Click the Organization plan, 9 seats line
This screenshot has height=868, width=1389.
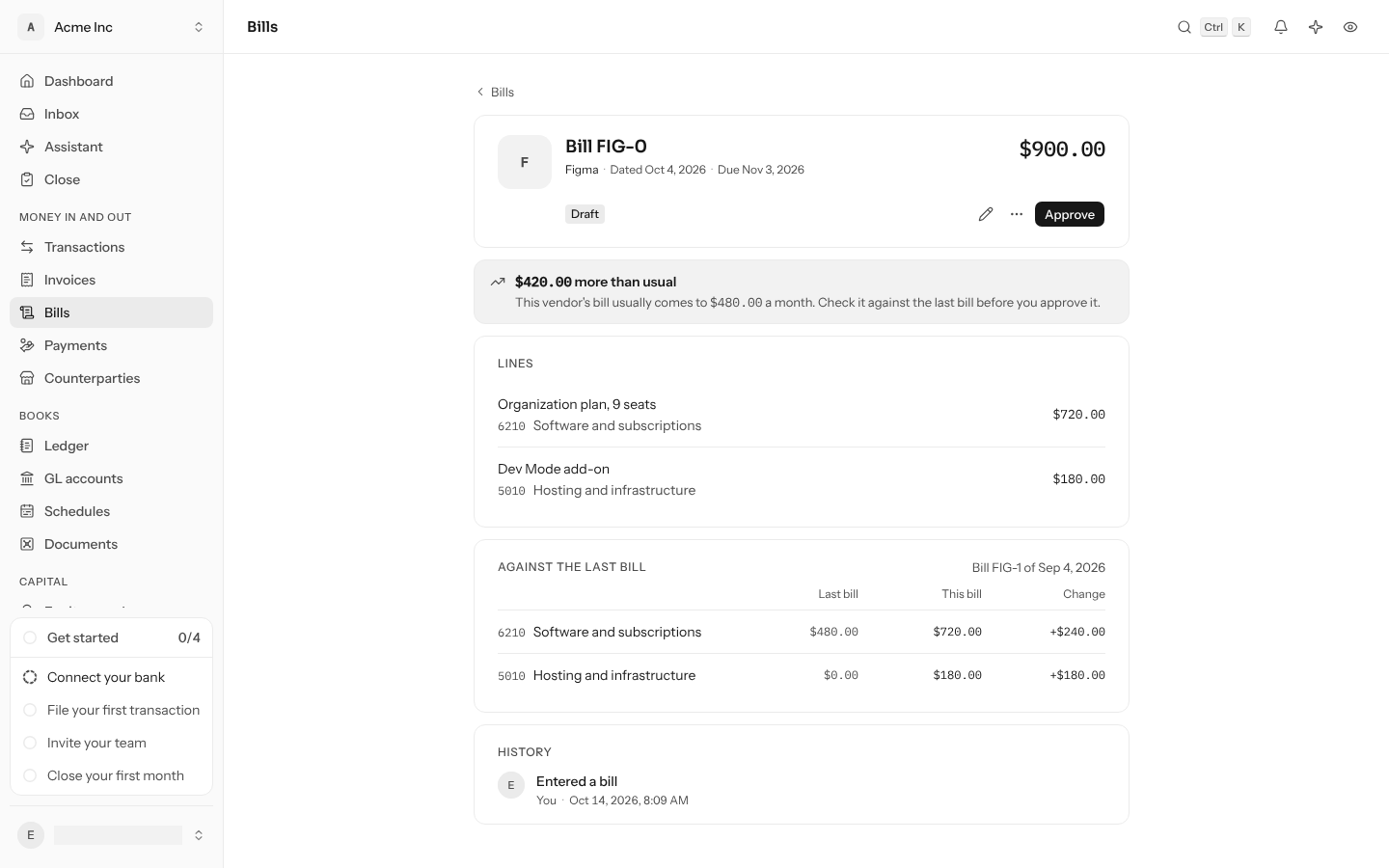[802, 415]
